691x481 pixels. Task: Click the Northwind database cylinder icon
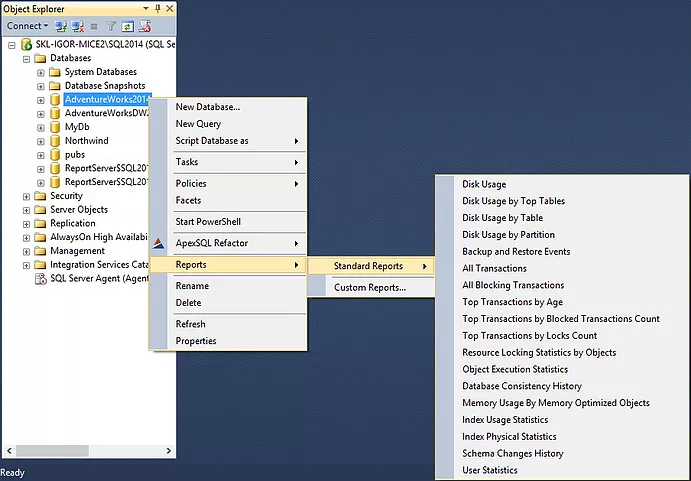55,141
